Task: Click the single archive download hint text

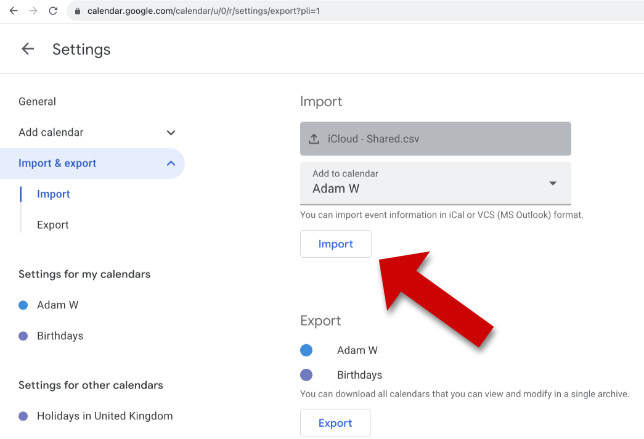Action: 464,394
